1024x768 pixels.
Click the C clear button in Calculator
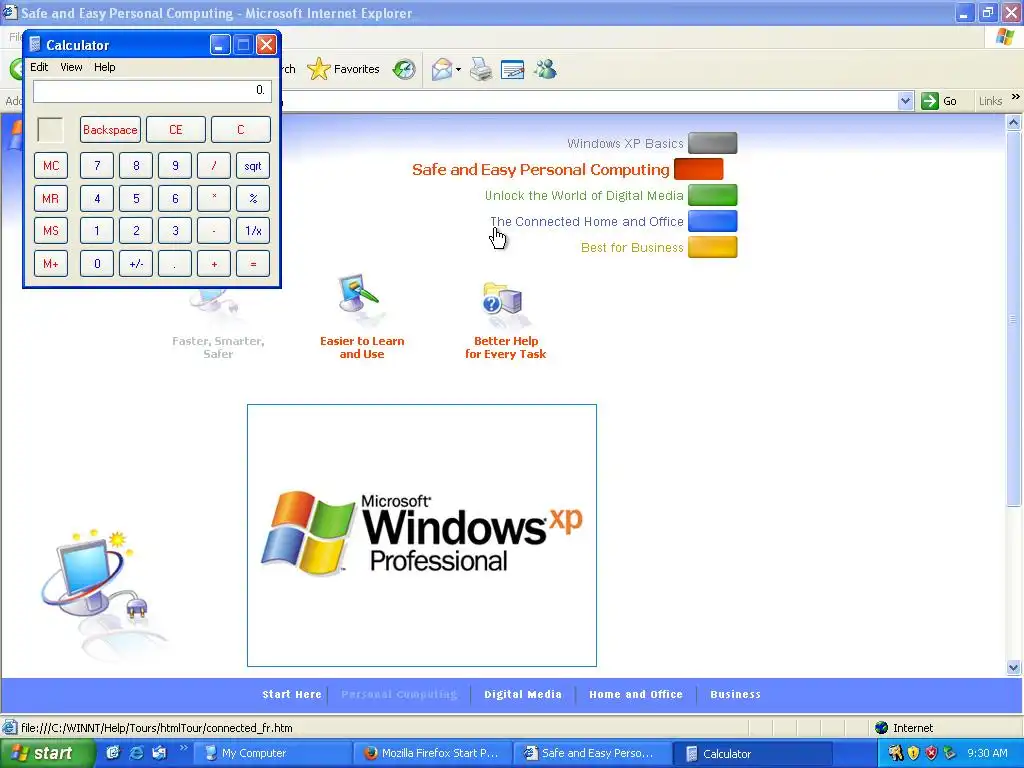click(240, 129)
